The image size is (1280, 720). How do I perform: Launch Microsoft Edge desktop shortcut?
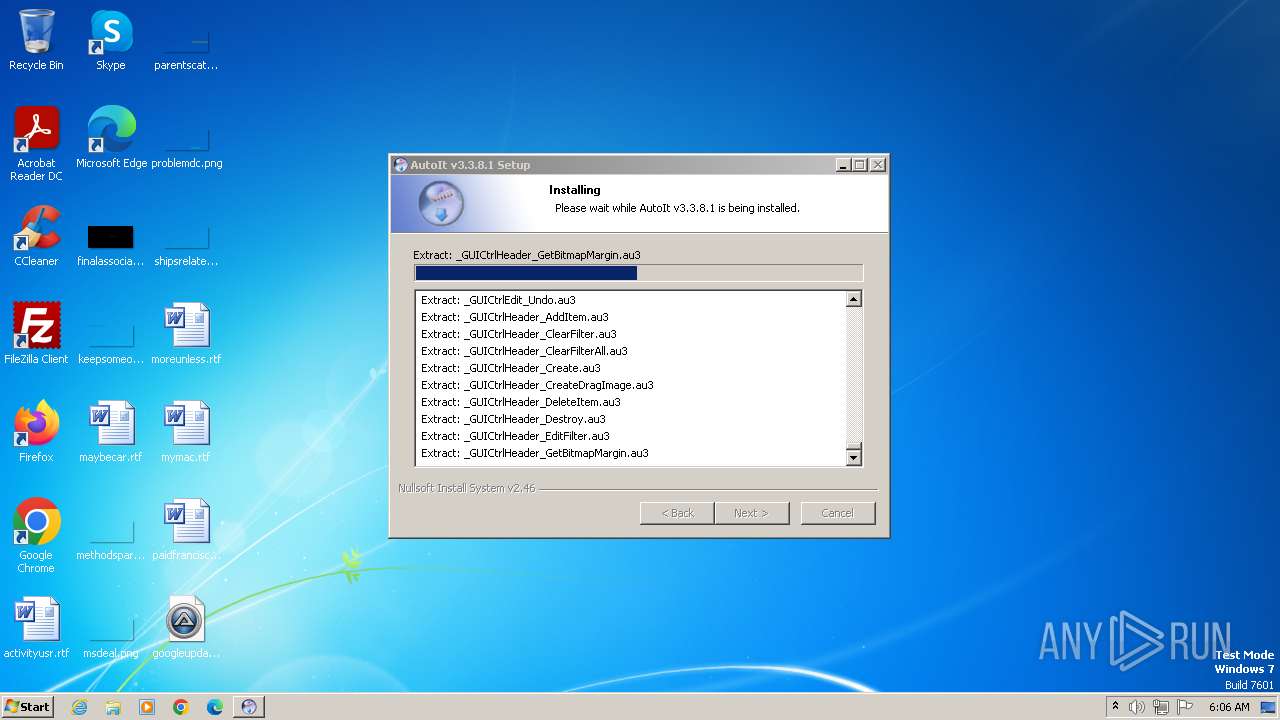111,137
